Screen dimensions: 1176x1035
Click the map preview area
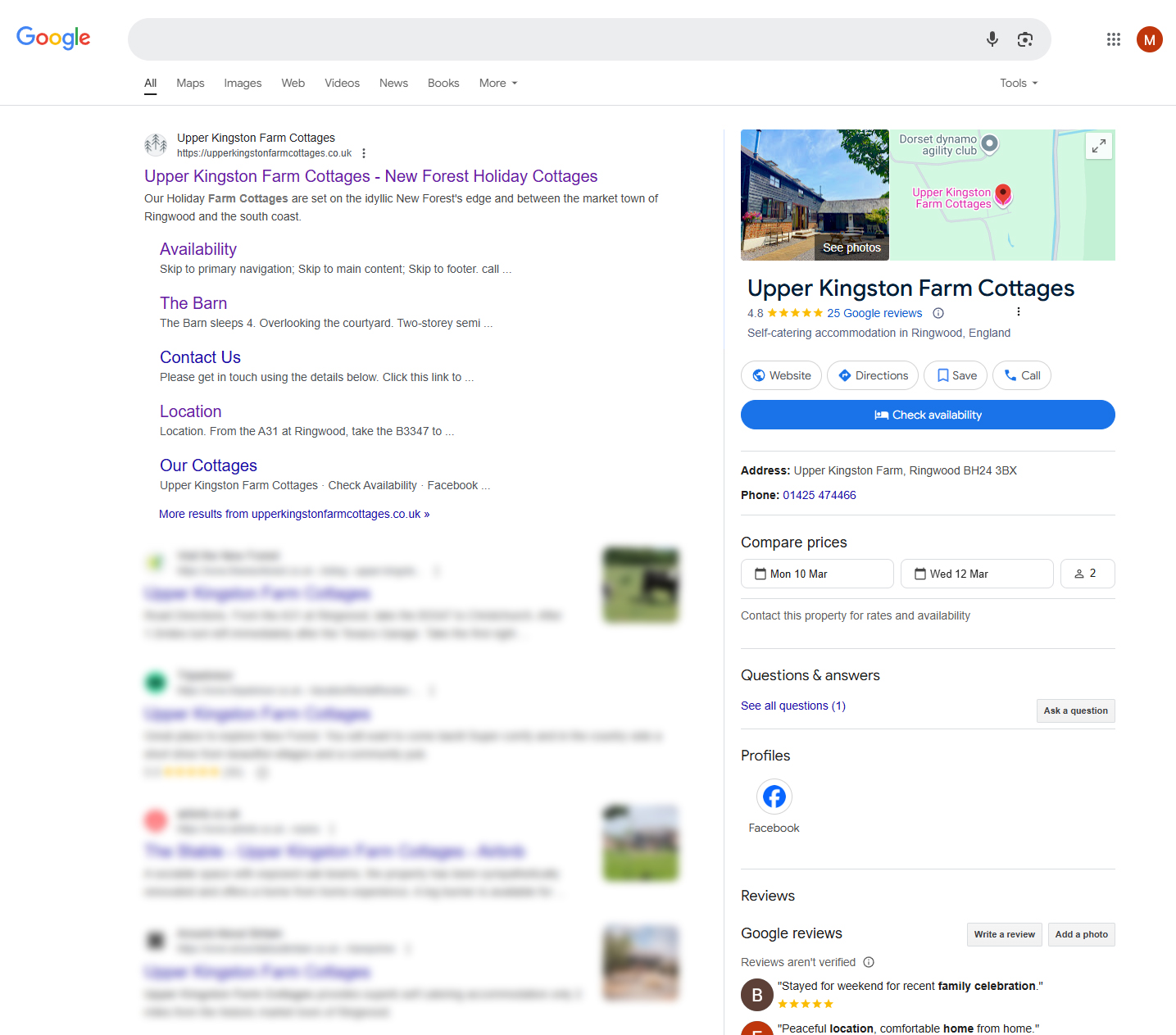[1002, 195]
